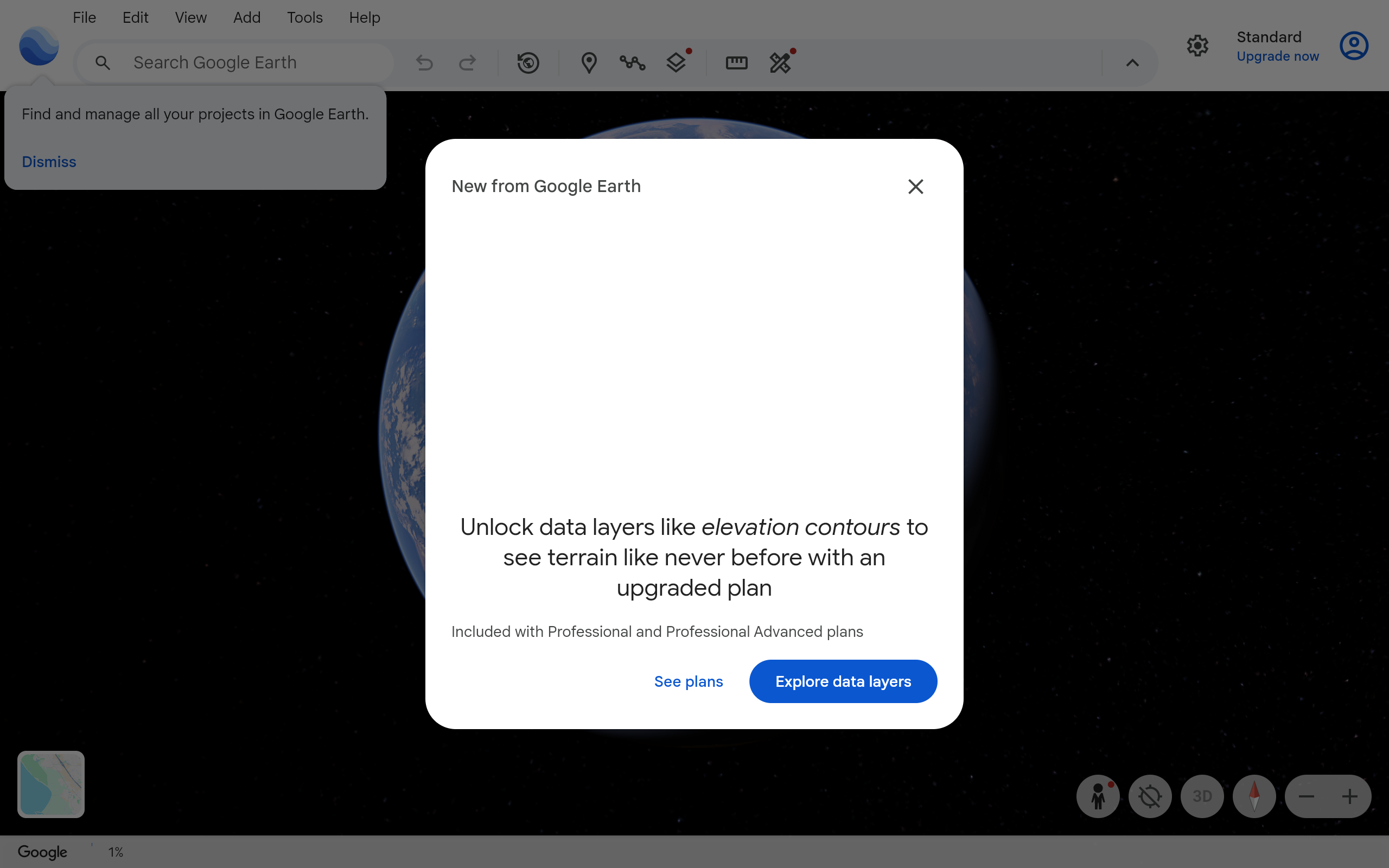
Task: Open the View menu
Action: pos(190,18)
